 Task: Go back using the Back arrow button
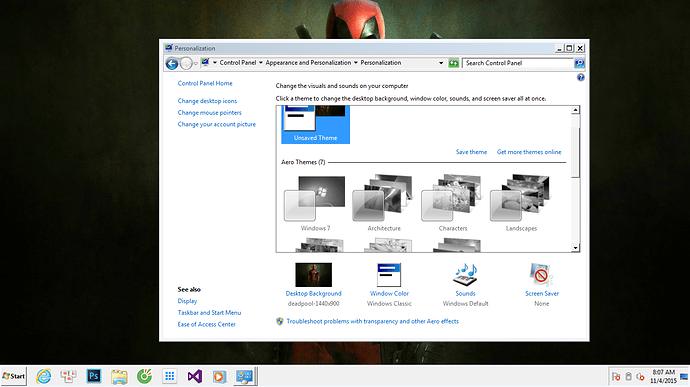pos(172,63)
